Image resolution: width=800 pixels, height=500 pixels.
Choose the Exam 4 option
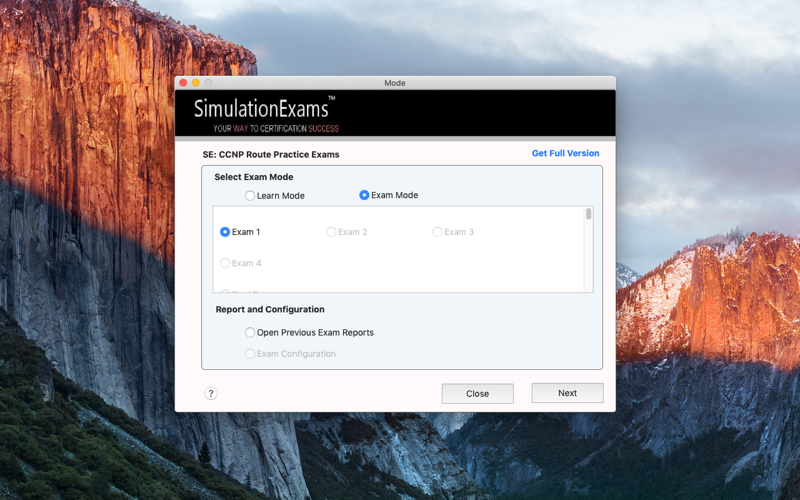[x=225, y=263]
